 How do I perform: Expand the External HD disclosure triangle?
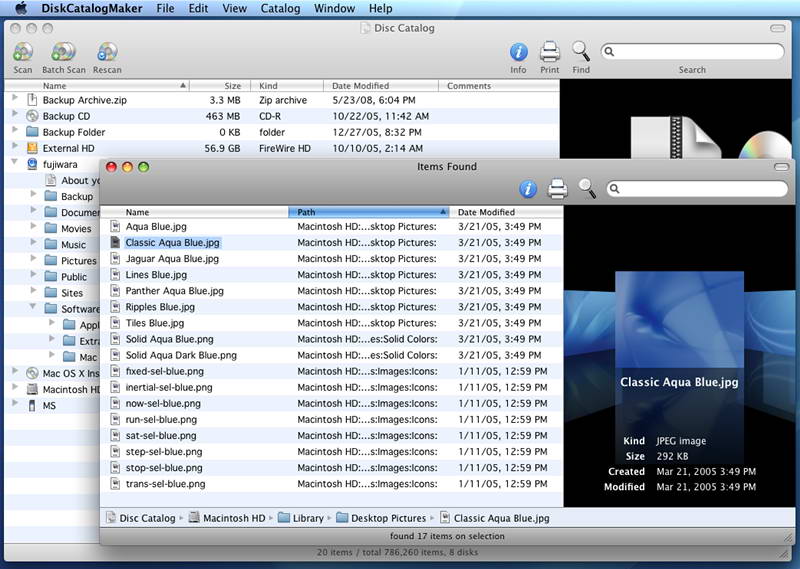pos(14,148)
